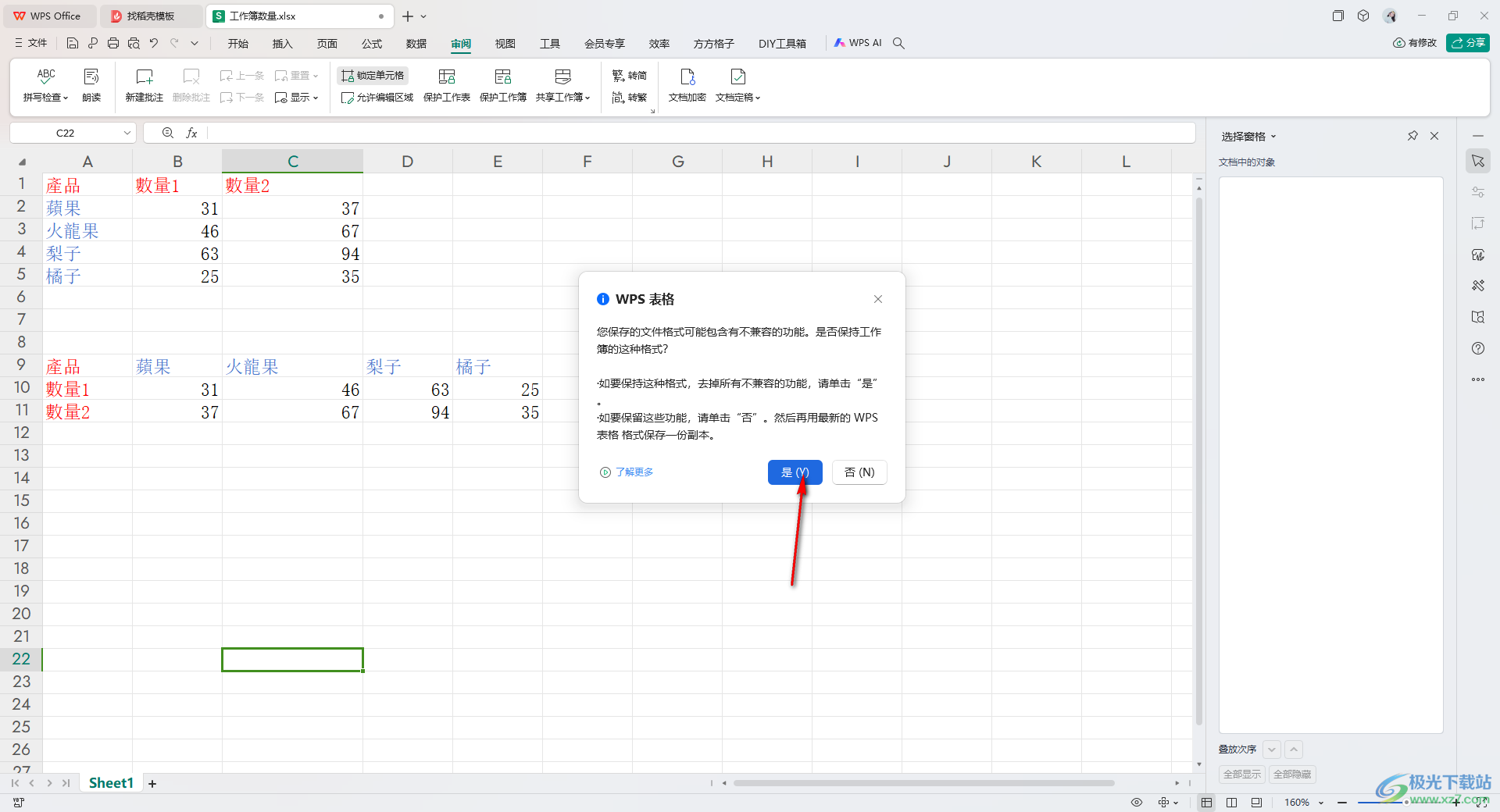The width and height of the screenshot is (1500, 812).
Task: Click the search magnifier icon in ribbon
Action: (899, 43)
